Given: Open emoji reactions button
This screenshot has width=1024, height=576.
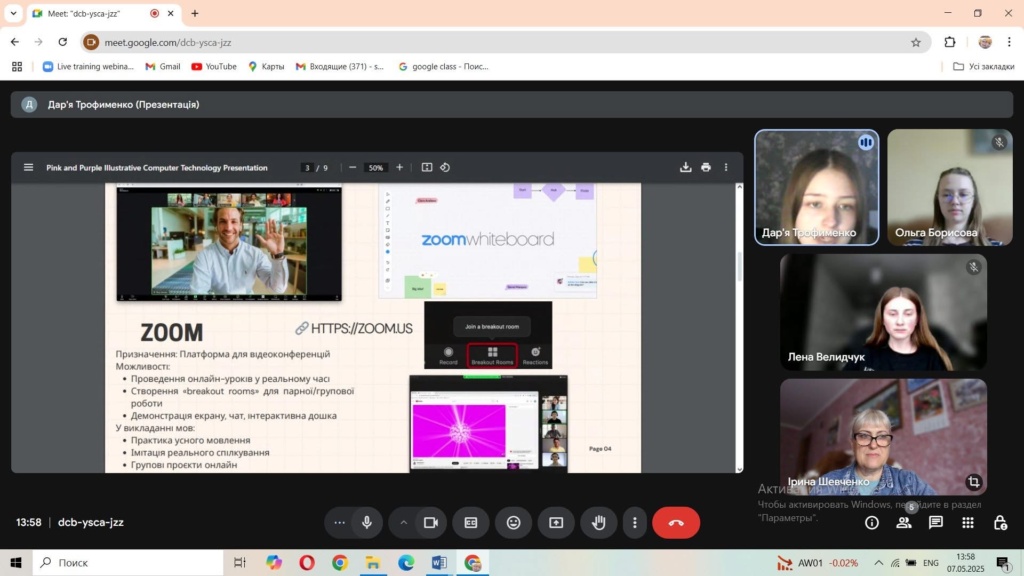Looking at the screenshot, I should click(x=513, y=522).
